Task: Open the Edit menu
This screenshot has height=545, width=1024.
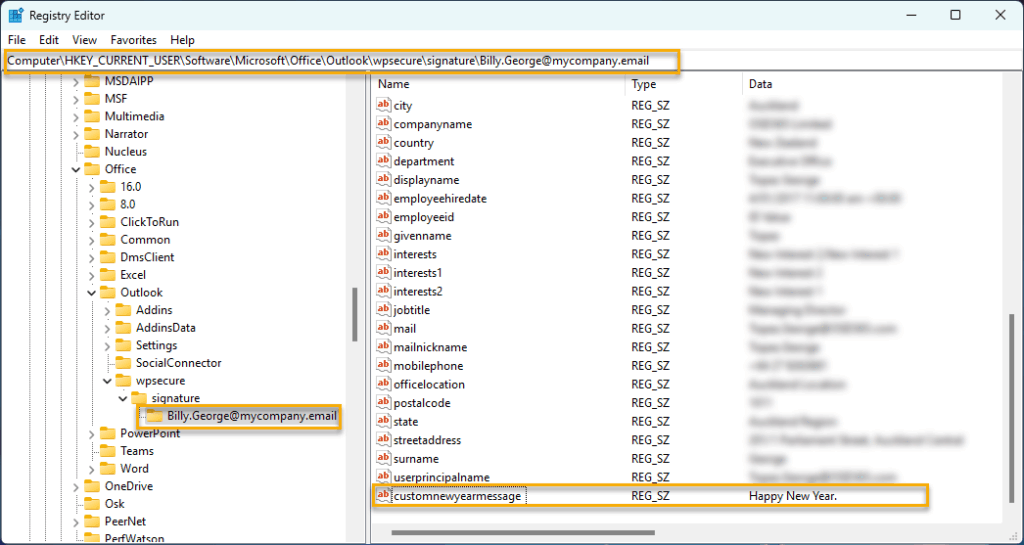Action: pyautogui.click(x=49, y=40)
